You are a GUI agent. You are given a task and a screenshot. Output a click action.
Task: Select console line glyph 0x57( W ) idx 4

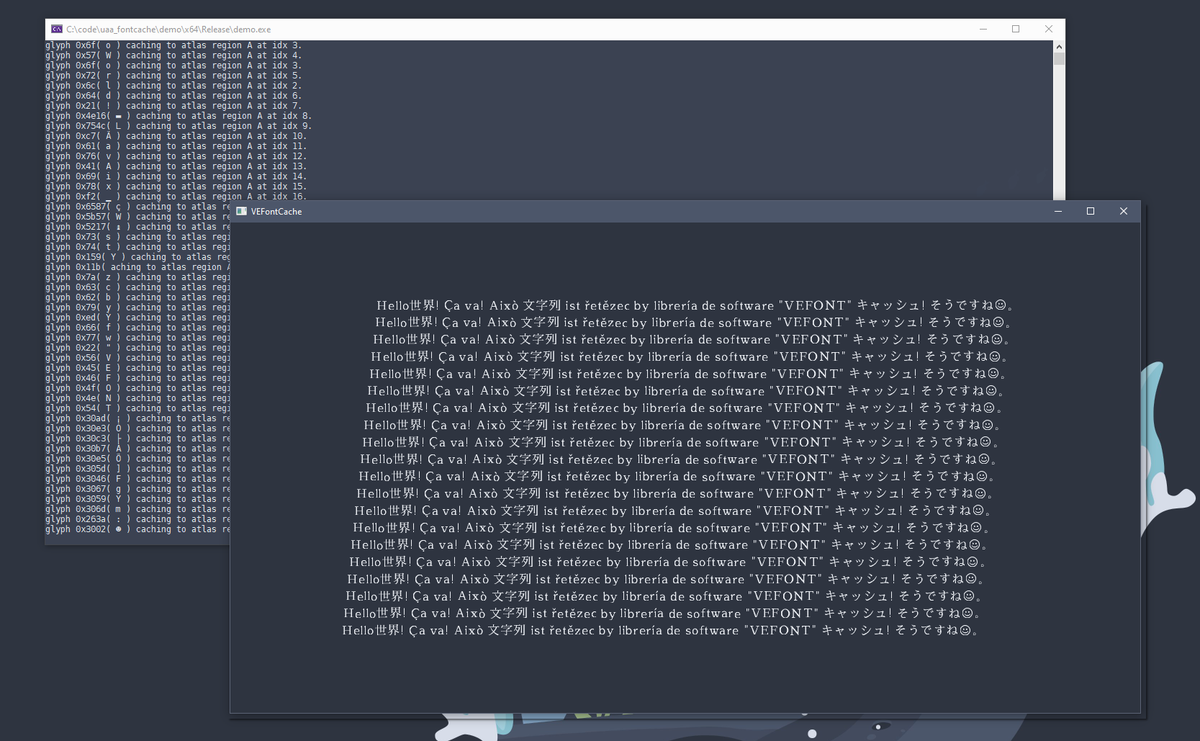pyautogui.click(x=173, y=55)
